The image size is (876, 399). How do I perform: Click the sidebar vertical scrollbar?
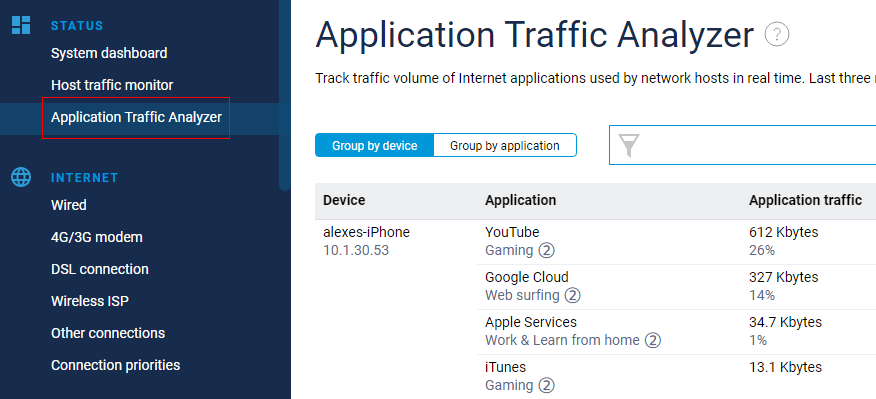(285, 95)
